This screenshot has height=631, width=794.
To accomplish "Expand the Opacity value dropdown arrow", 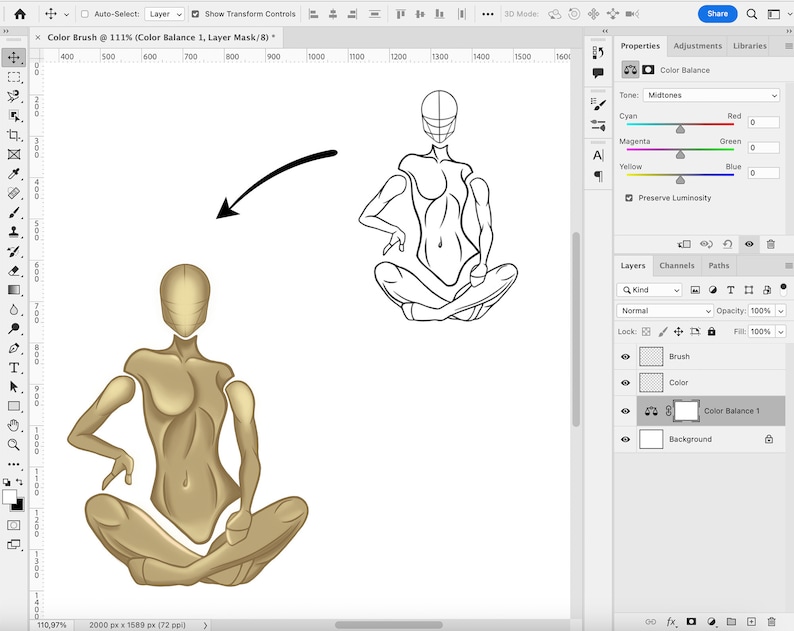I will (781, 311).
